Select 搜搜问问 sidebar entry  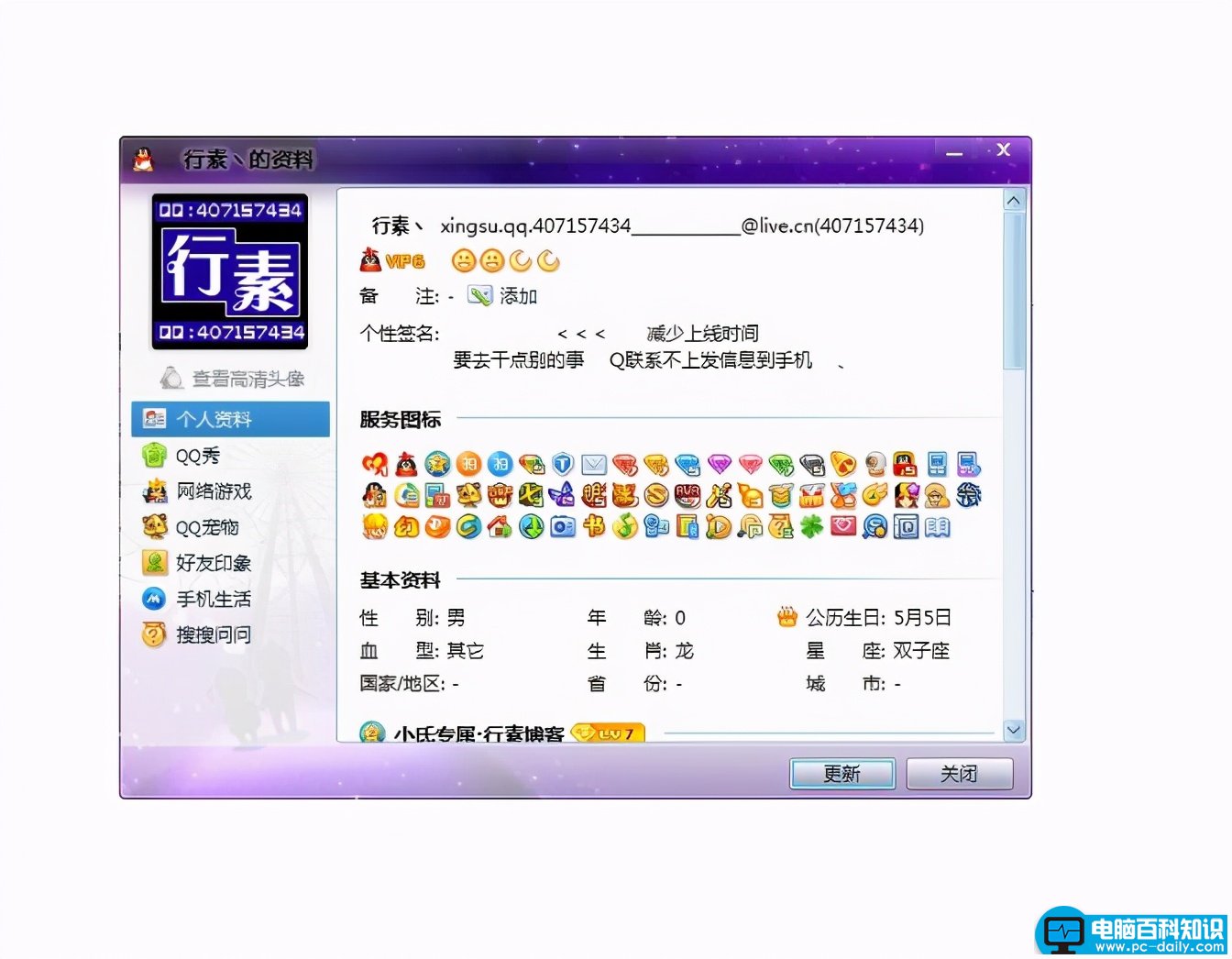(x=214, y=634)
